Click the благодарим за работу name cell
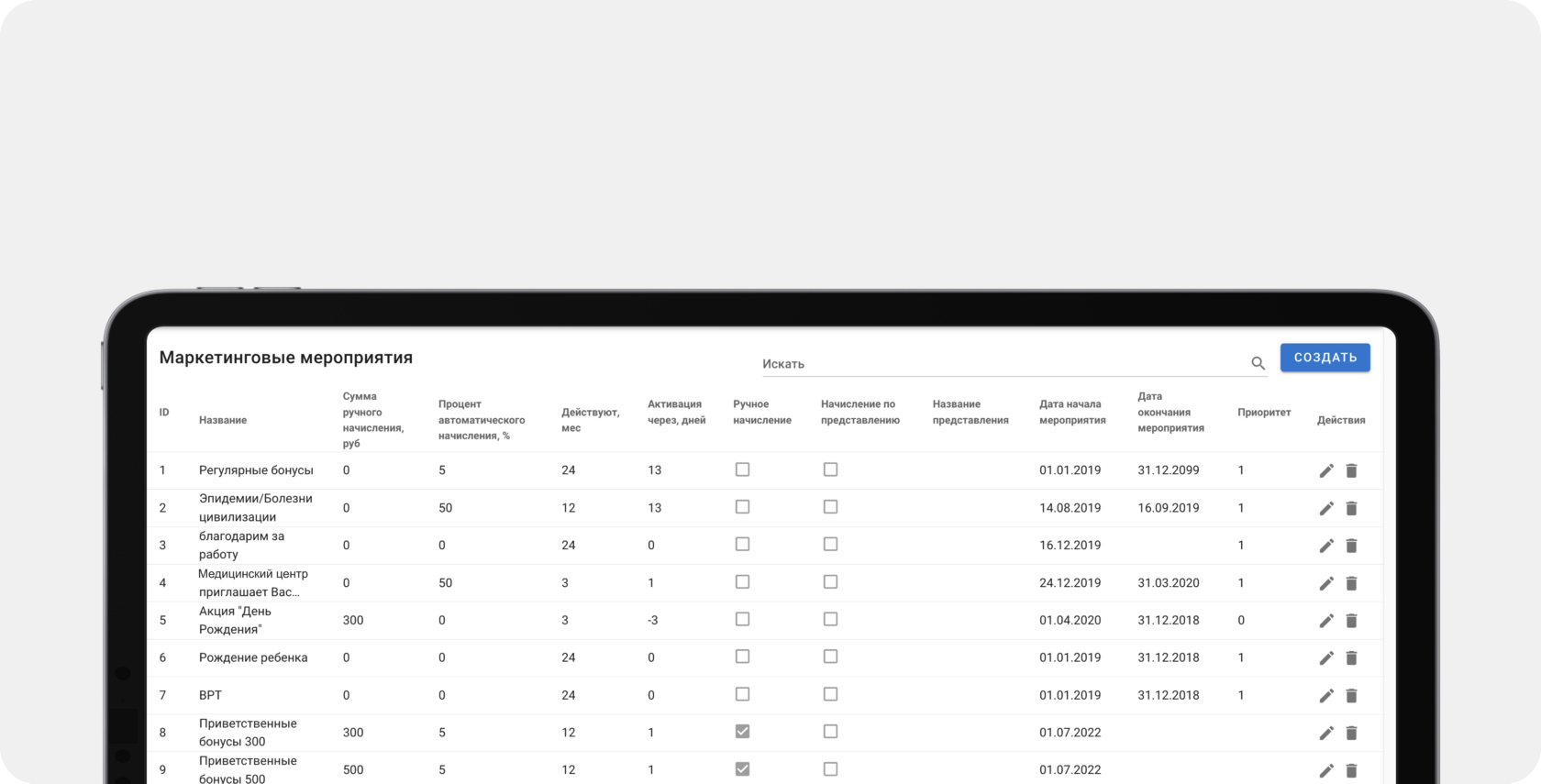 (x=241, y=546)
